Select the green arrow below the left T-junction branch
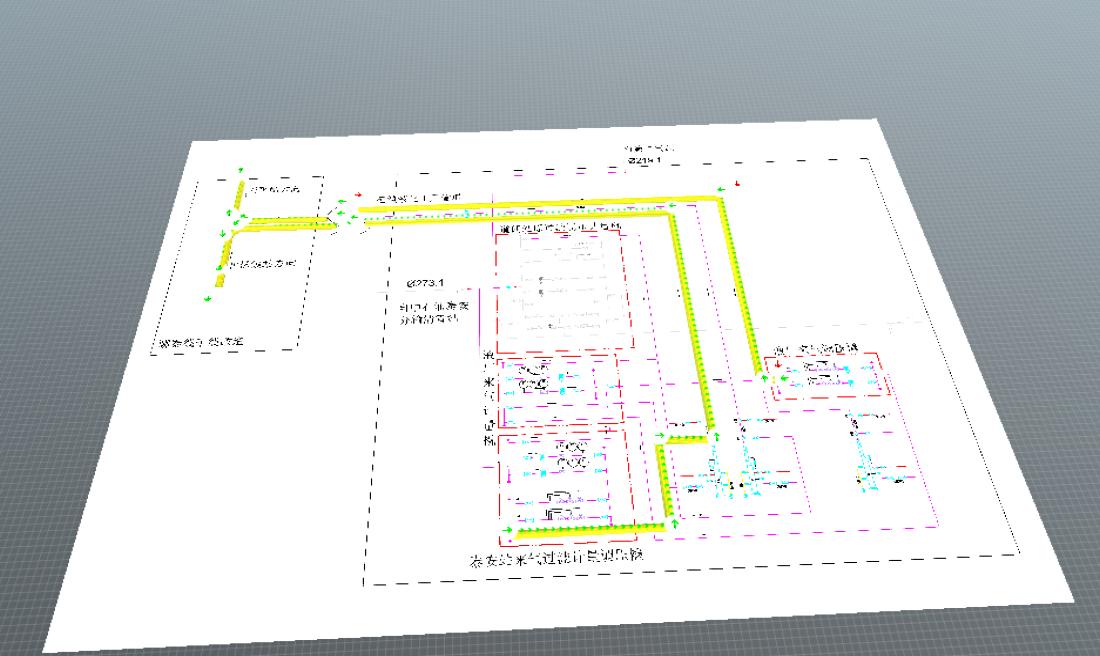This screenshot has width=1100, height=656. pyautogui.click(x=208, y=299)
